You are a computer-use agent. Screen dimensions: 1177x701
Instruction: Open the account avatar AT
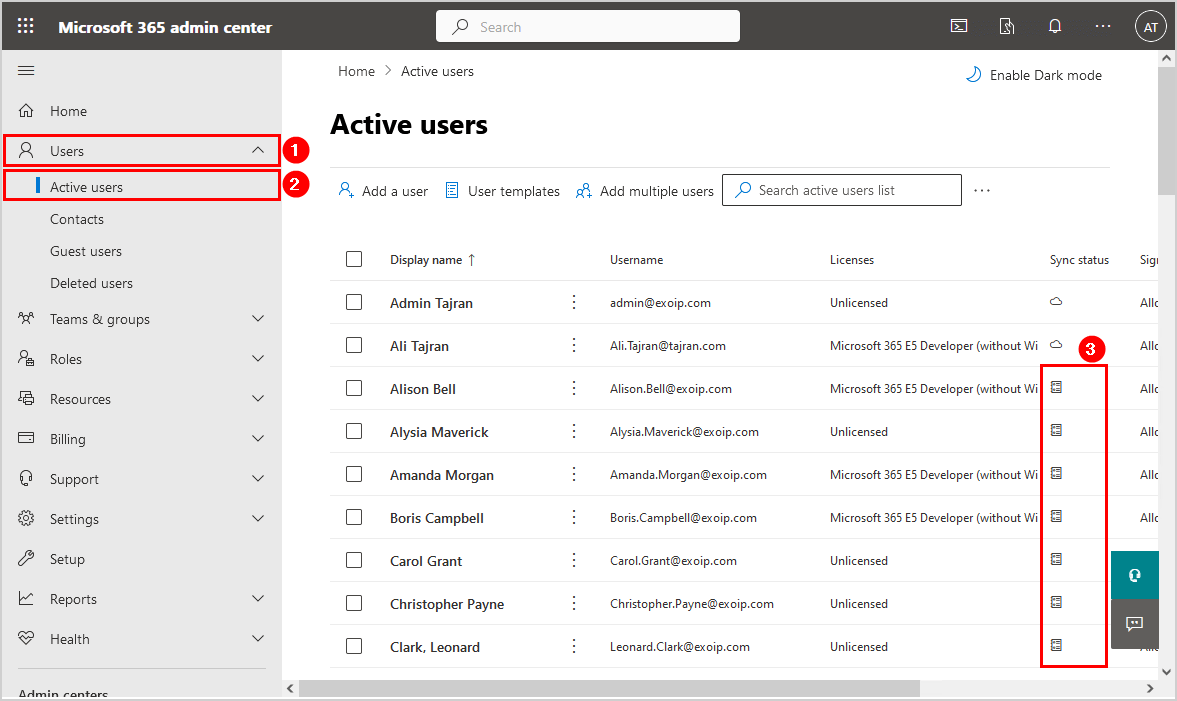tap(1150, 27)
